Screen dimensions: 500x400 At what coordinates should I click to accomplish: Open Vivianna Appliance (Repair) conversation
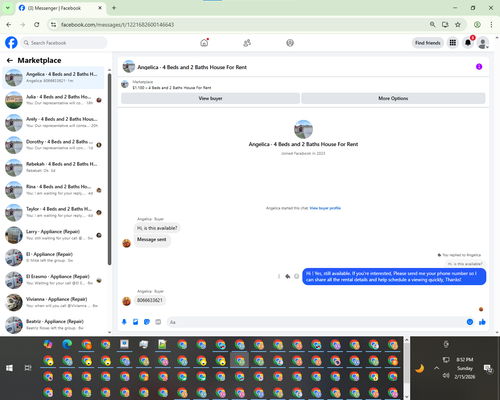pyautogui.click(x=53, y=302)
